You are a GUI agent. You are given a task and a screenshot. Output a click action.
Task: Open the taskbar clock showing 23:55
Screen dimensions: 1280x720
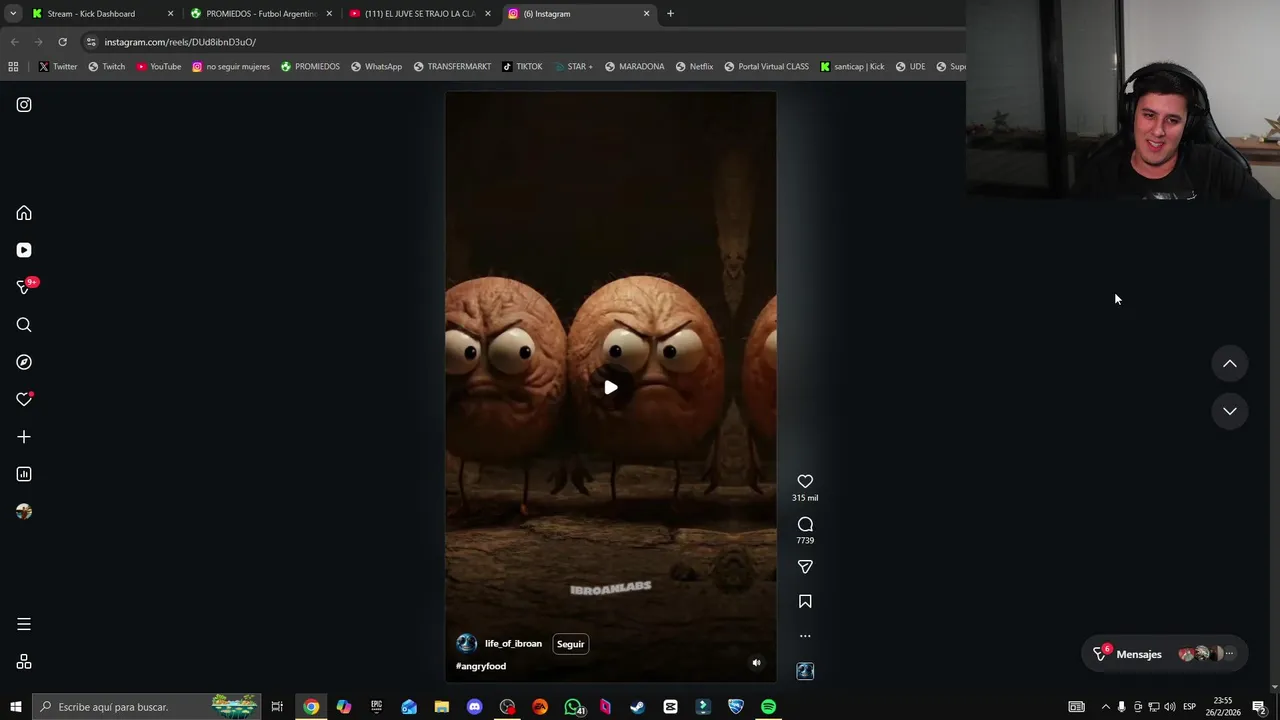pos(1225,707)
